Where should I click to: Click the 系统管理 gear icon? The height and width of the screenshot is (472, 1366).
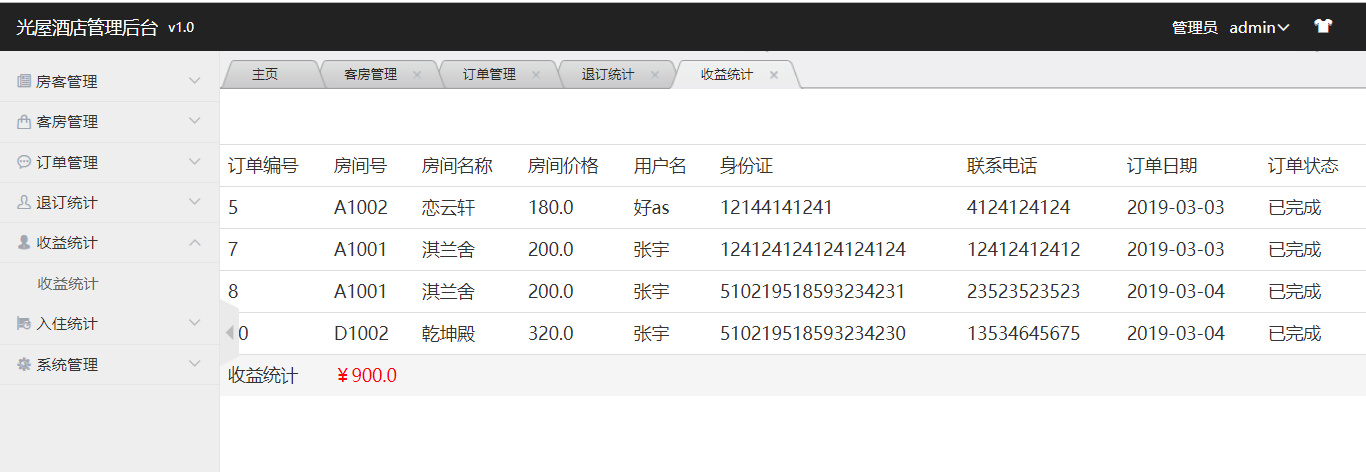tap(24, 365)
